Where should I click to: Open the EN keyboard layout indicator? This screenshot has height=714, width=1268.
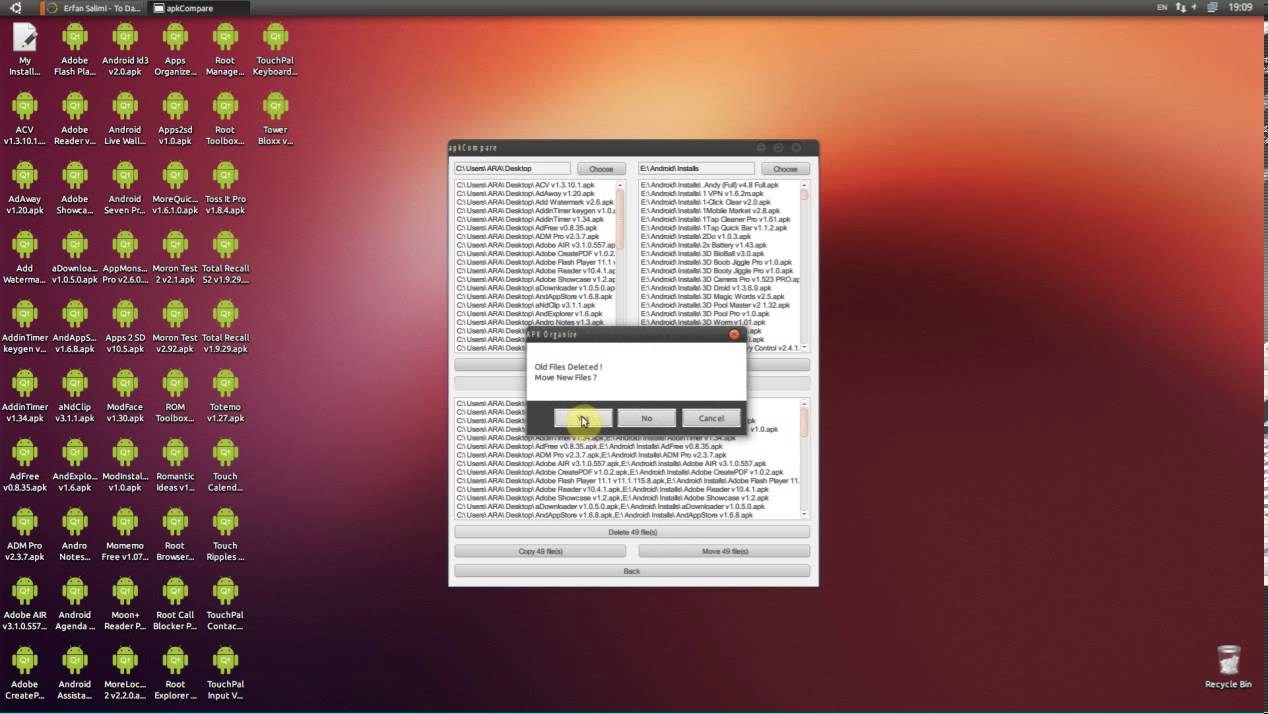pyautogui.click(x=1161, y=7)
